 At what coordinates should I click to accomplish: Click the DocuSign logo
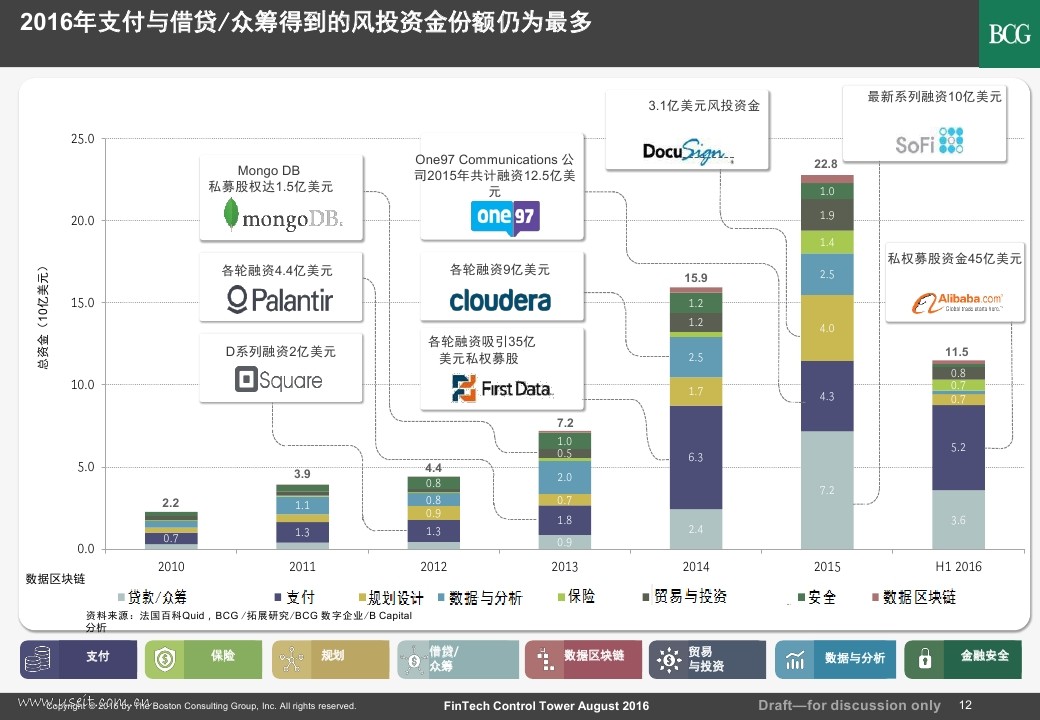point(688,151)
